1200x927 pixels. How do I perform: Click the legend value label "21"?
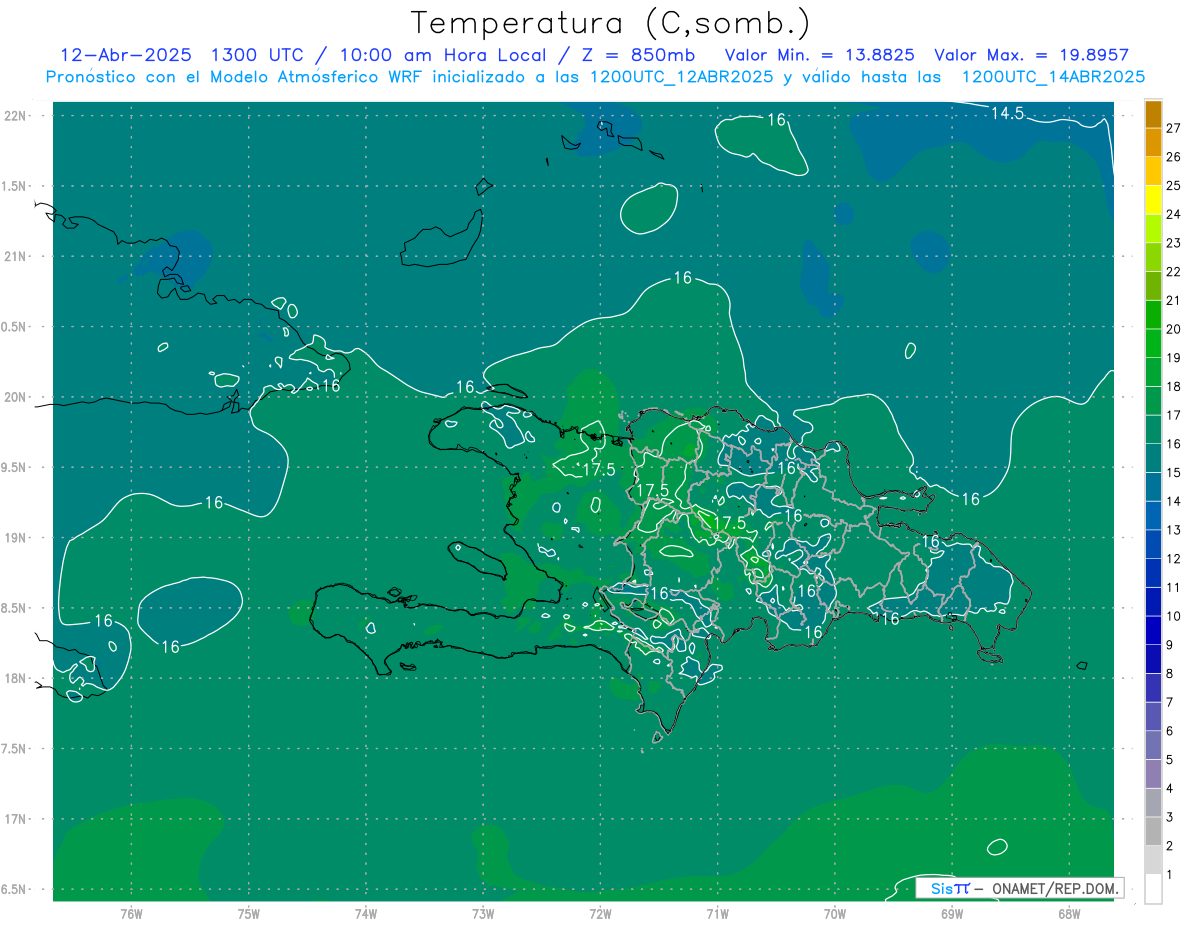pyautogui.click(x=1174, y=300)
